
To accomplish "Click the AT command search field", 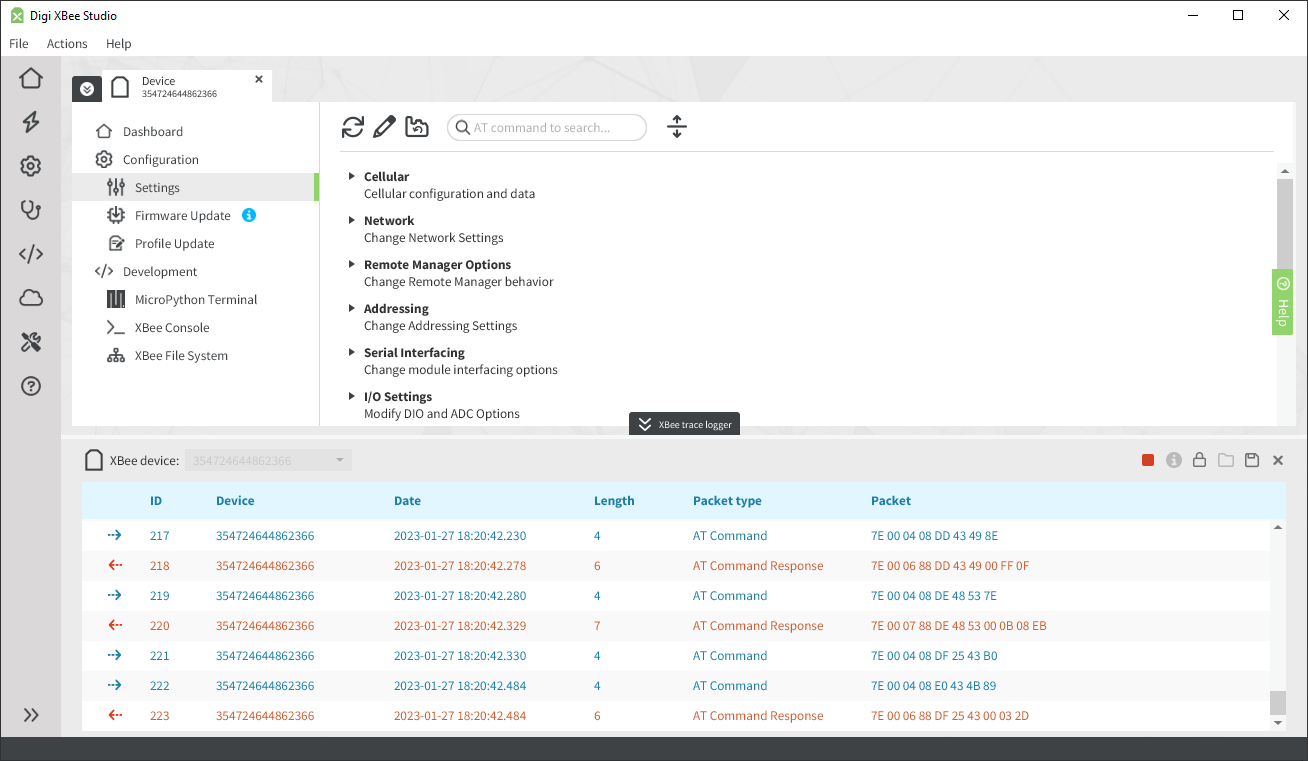I will [x=547, y=127].
